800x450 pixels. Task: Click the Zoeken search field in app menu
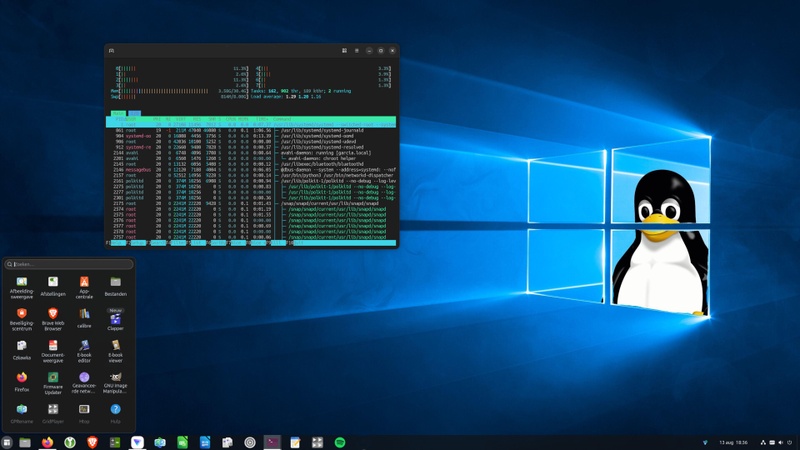coord(69,264)
